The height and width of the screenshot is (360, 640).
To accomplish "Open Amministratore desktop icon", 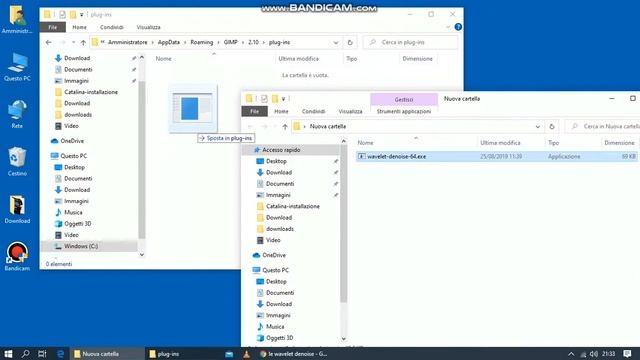I will point(17,19).
